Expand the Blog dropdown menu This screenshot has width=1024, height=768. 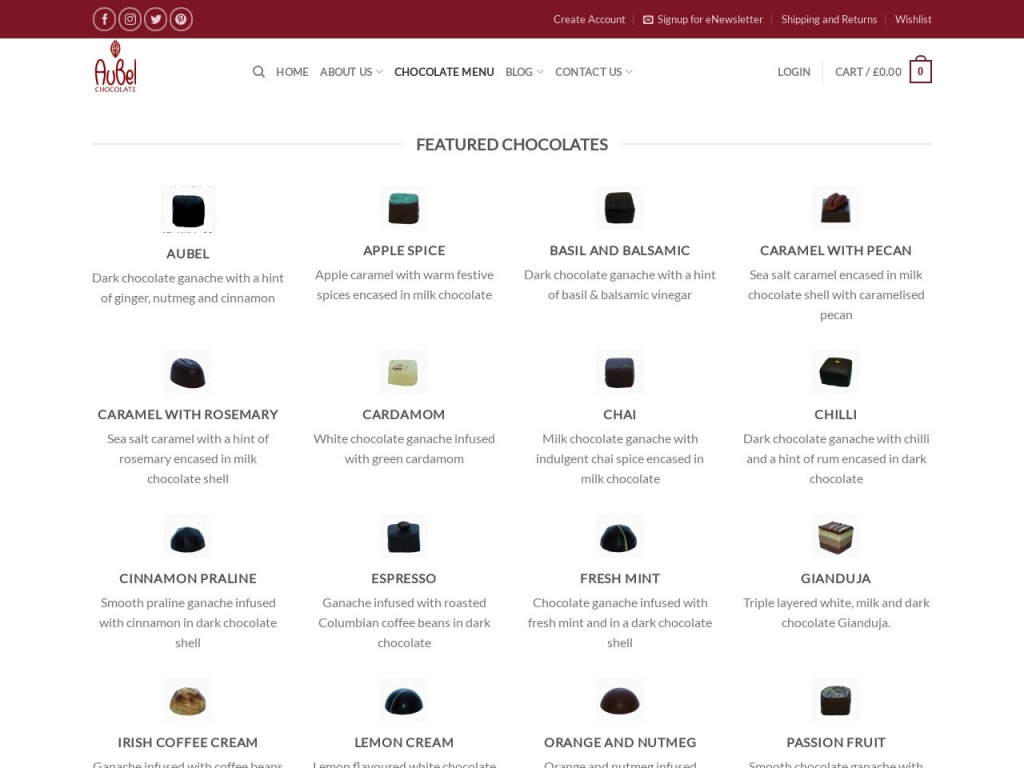[524, 72]
